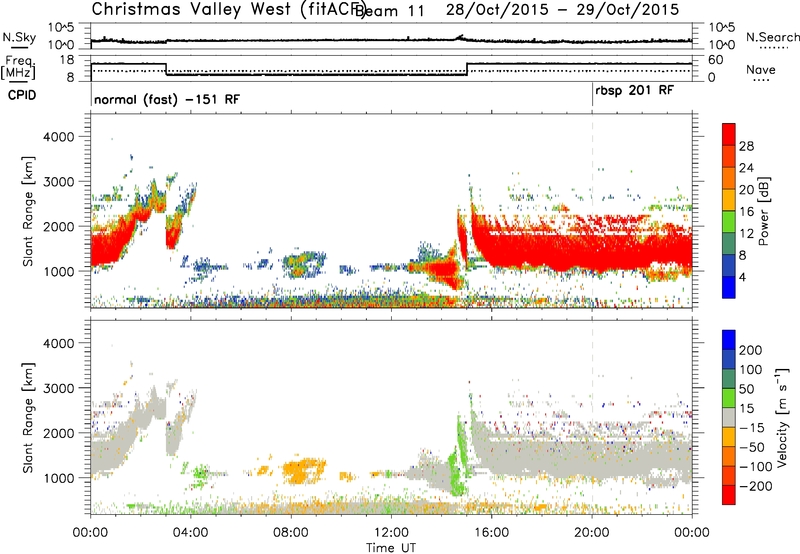Click the red below -200 Velocity colorbar segment

(x=729, y=495)
